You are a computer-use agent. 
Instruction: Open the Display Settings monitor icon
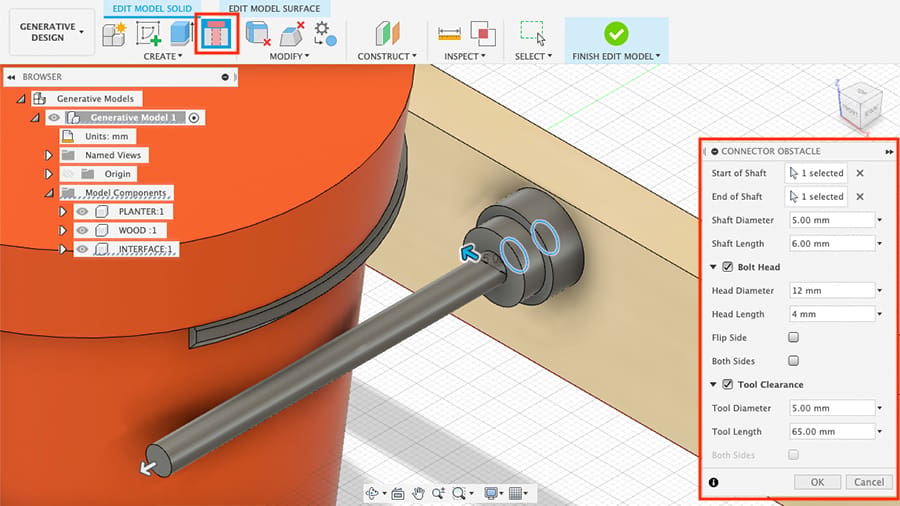coord(491,493)
